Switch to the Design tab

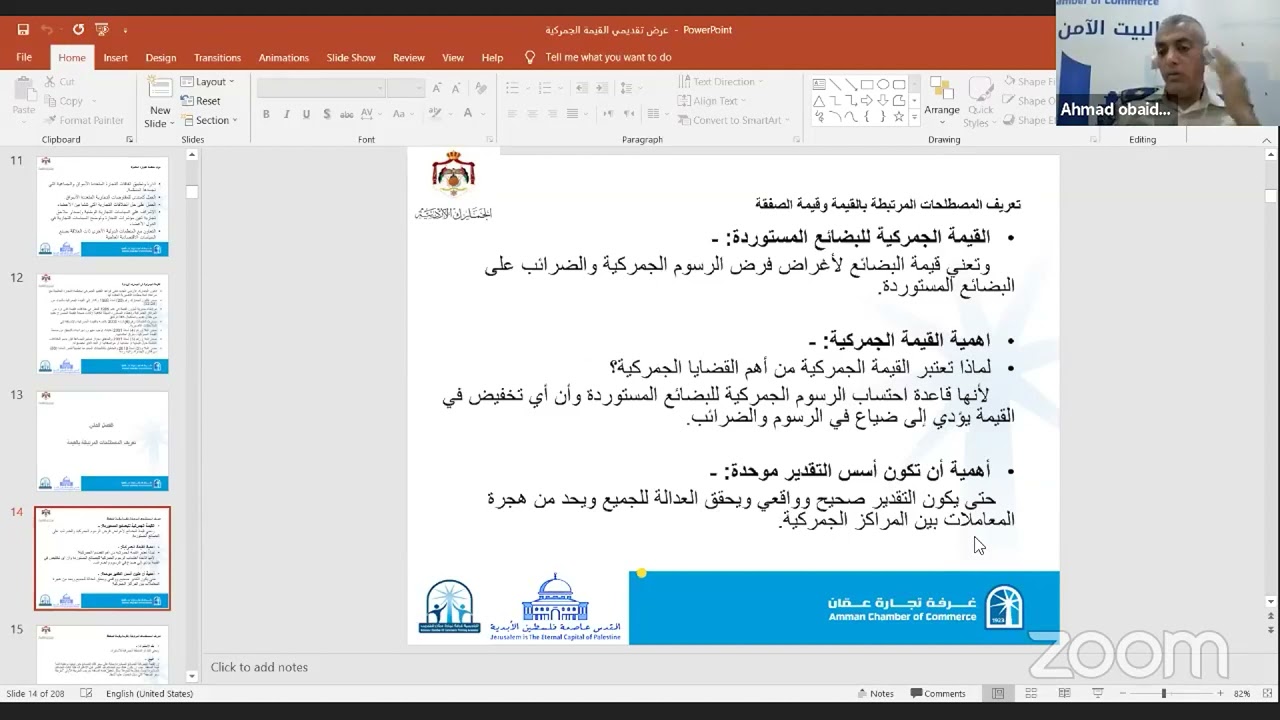(x=160, y=58)
